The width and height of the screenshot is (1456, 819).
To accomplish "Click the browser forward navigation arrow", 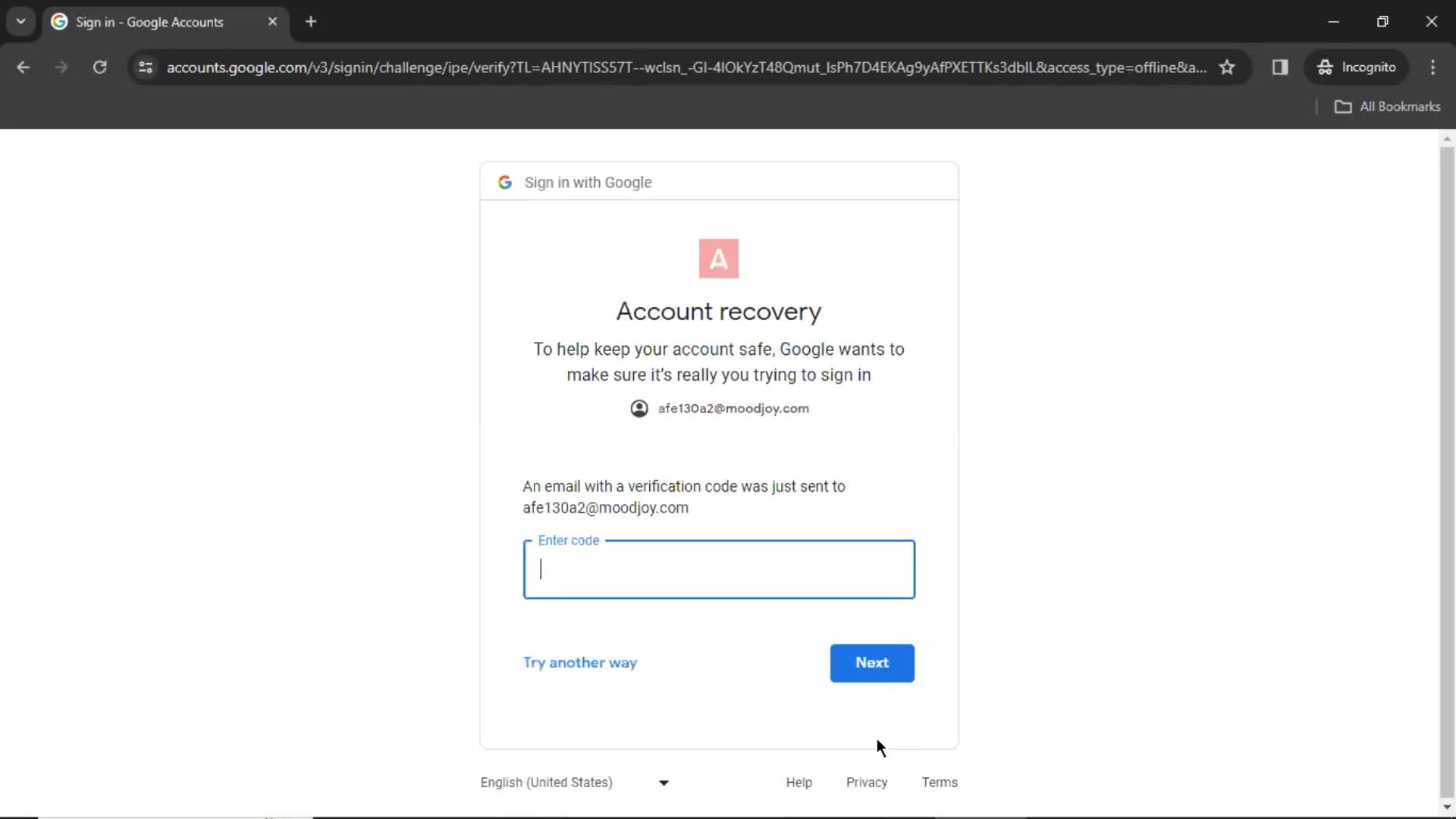I will (61, 67).
